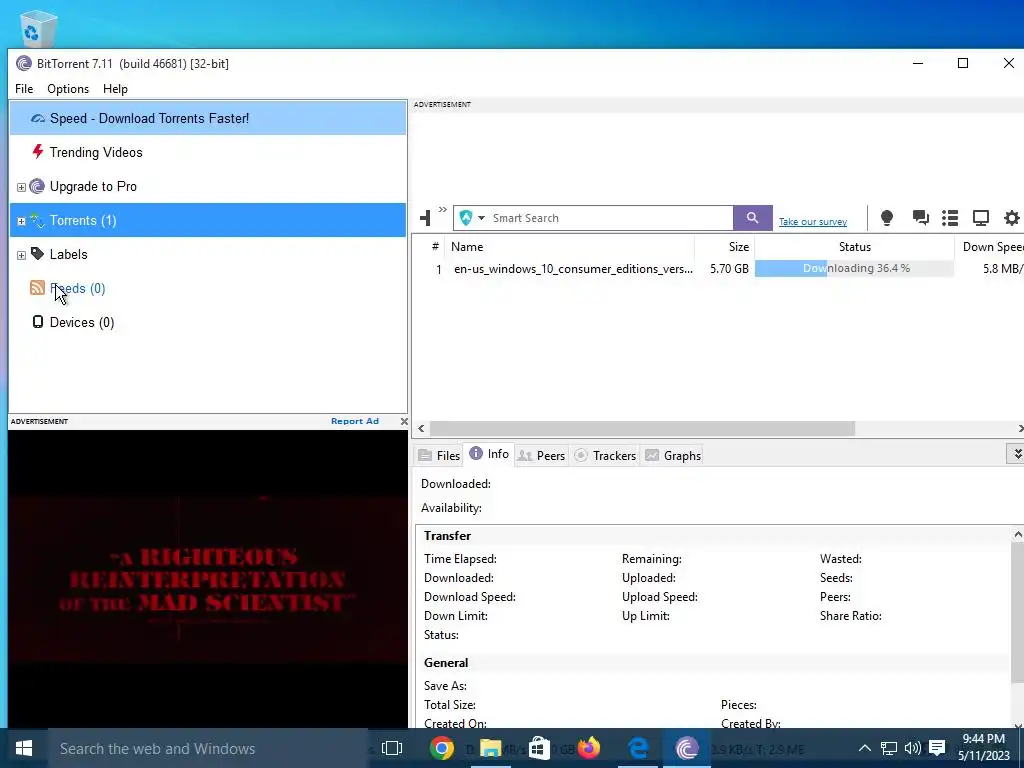Open File Explorer from taskbar
The image size is (1024, 768).
tap(490, 748)
